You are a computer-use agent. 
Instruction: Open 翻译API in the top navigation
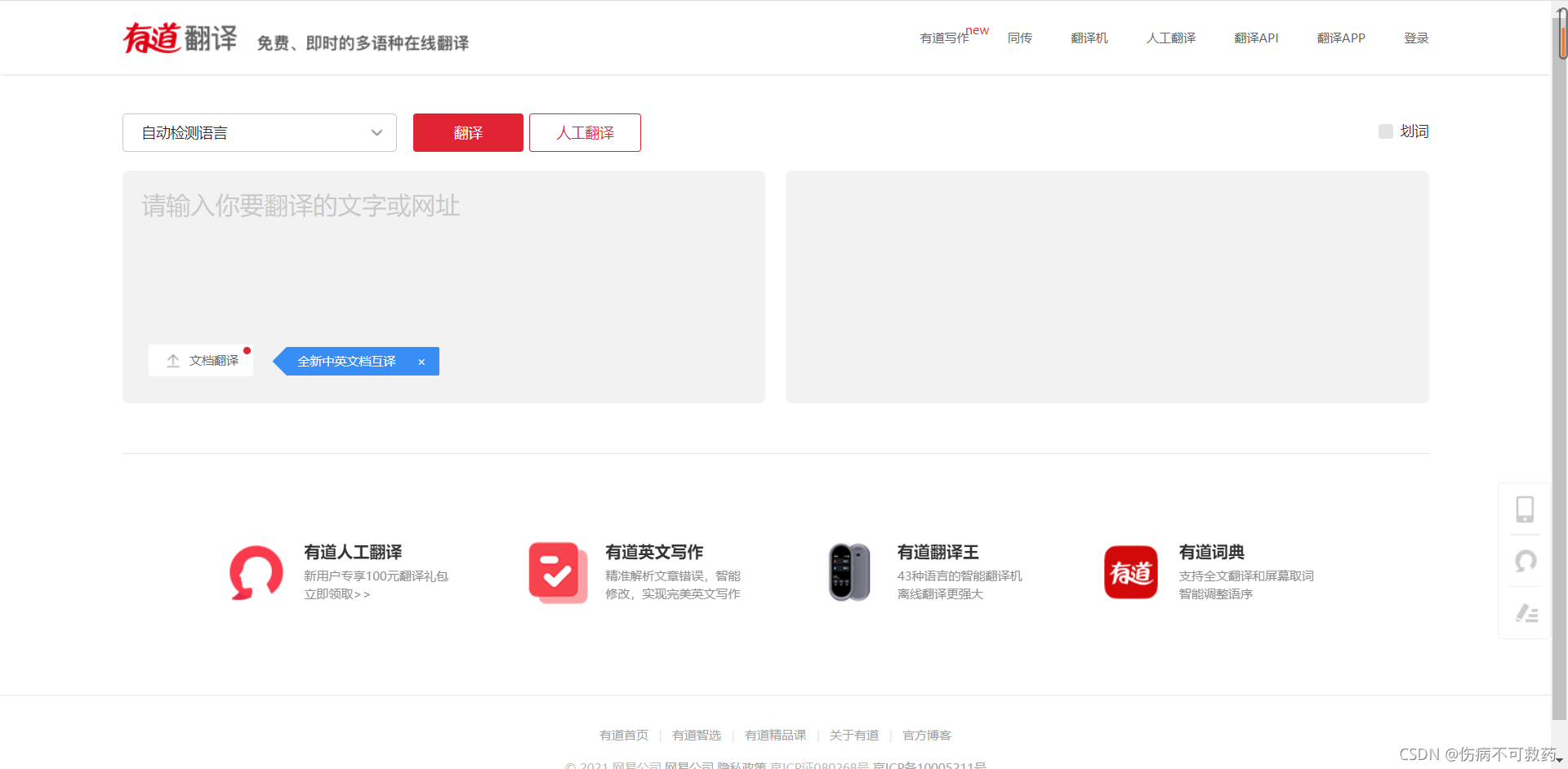(x=1256, y=38)
